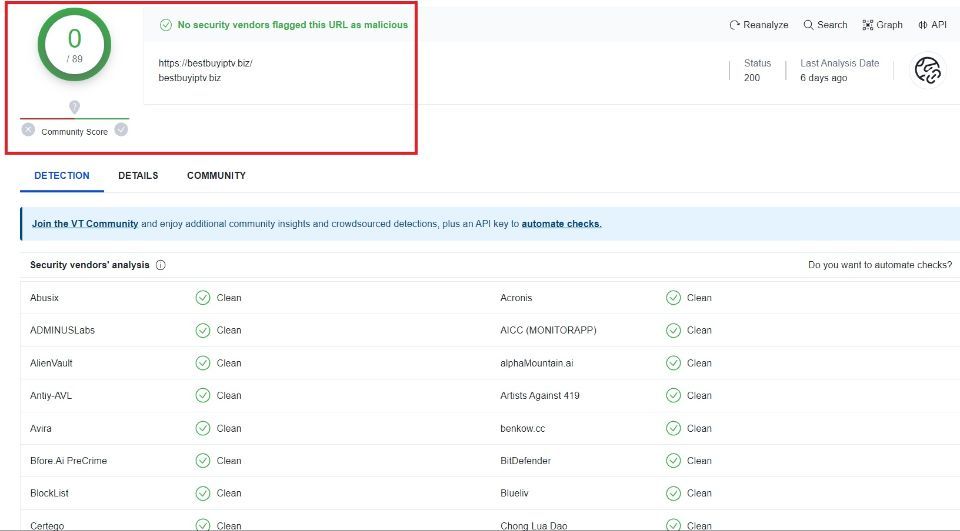The width and height of the screenshot is (960, 531).
Task: Click the Clean check icon for AICC (MONITORAPP)
Action: coord(673,331)
